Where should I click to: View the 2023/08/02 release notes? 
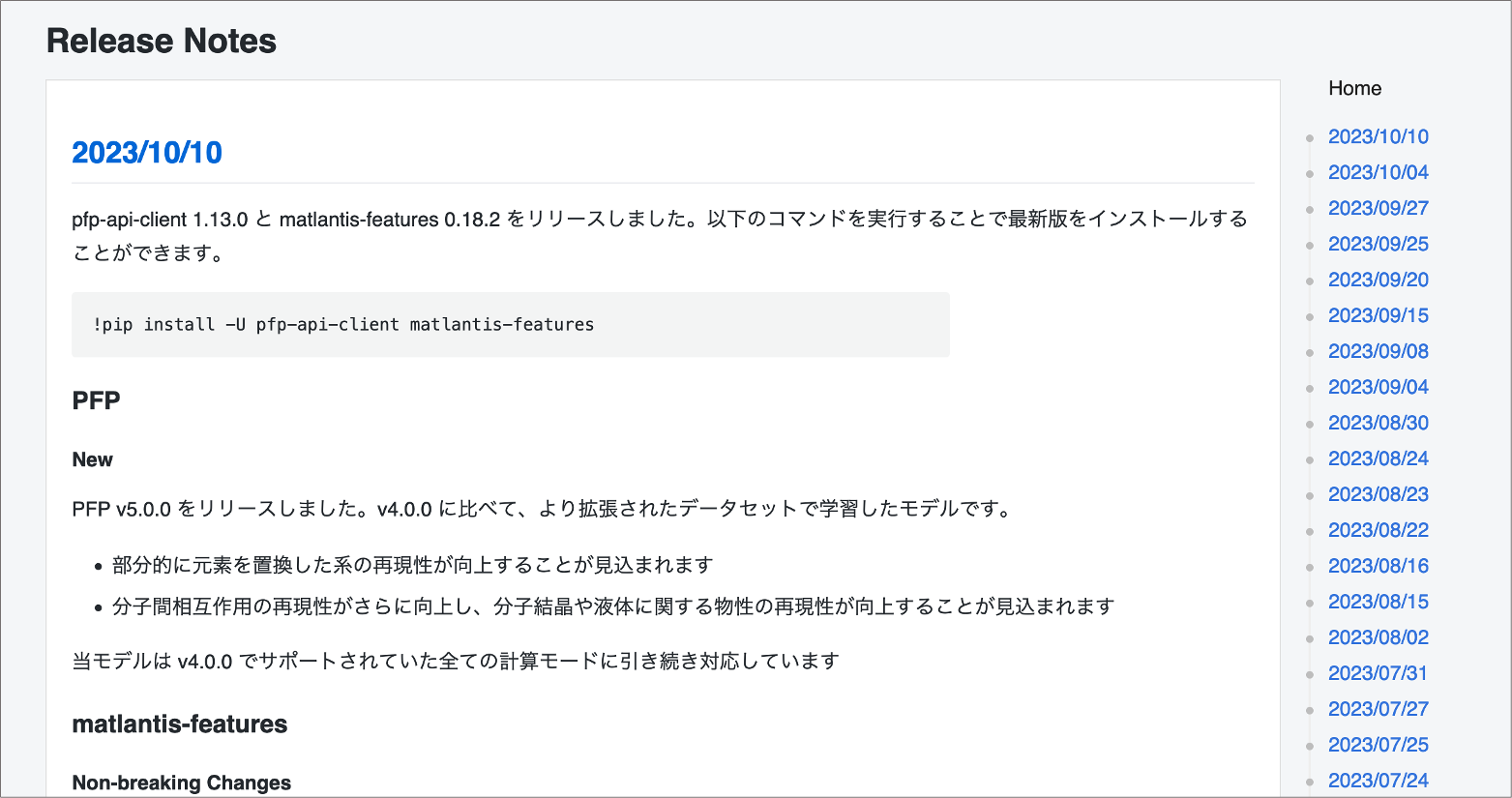(x=1378, y=637)
